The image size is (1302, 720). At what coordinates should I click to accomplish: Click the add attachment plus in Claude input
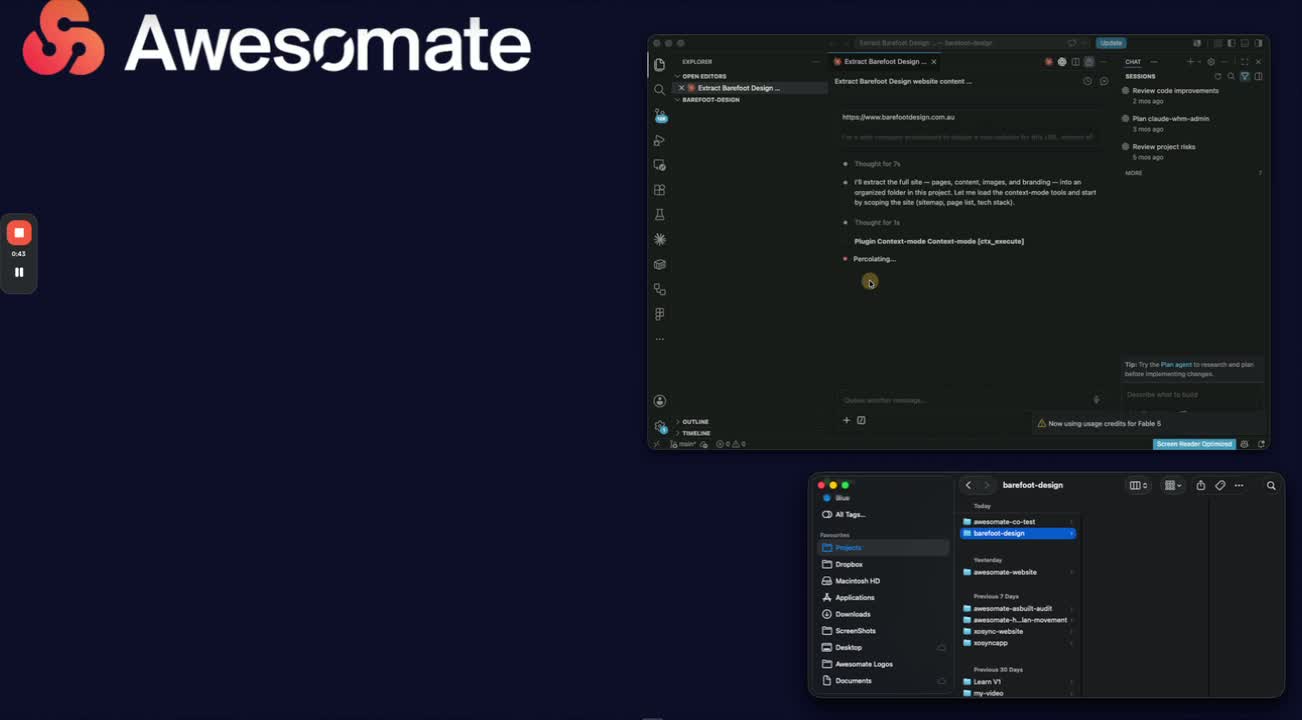coord(846,420)
